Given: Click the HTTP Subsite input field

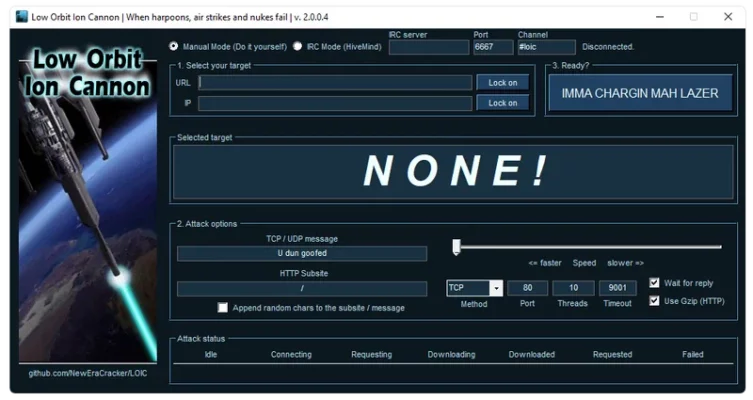Looking at the screenshot, I should coord(302,289).
